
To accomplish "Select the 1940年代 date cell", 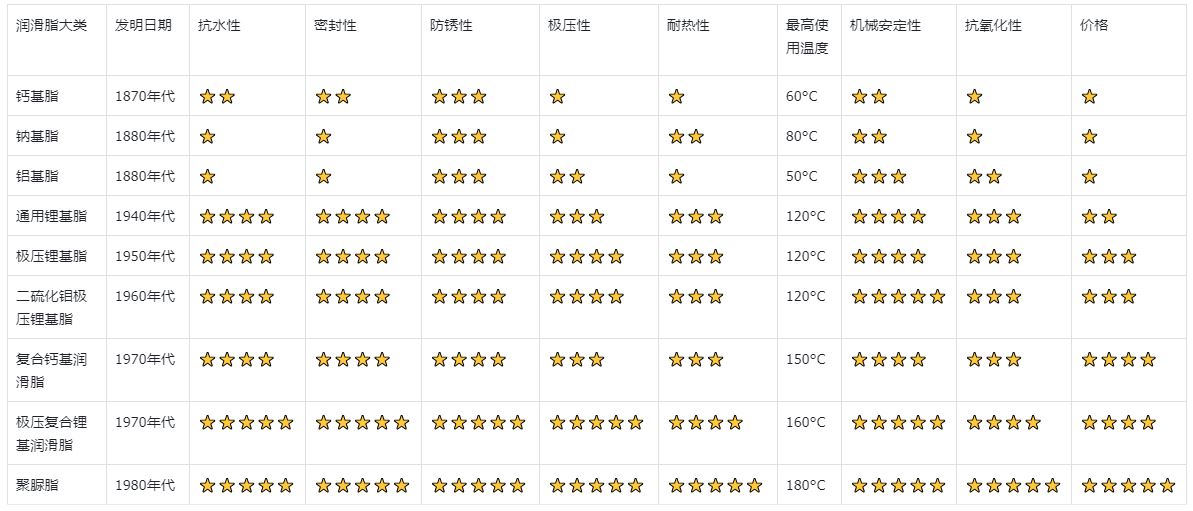I will (145, 217).
